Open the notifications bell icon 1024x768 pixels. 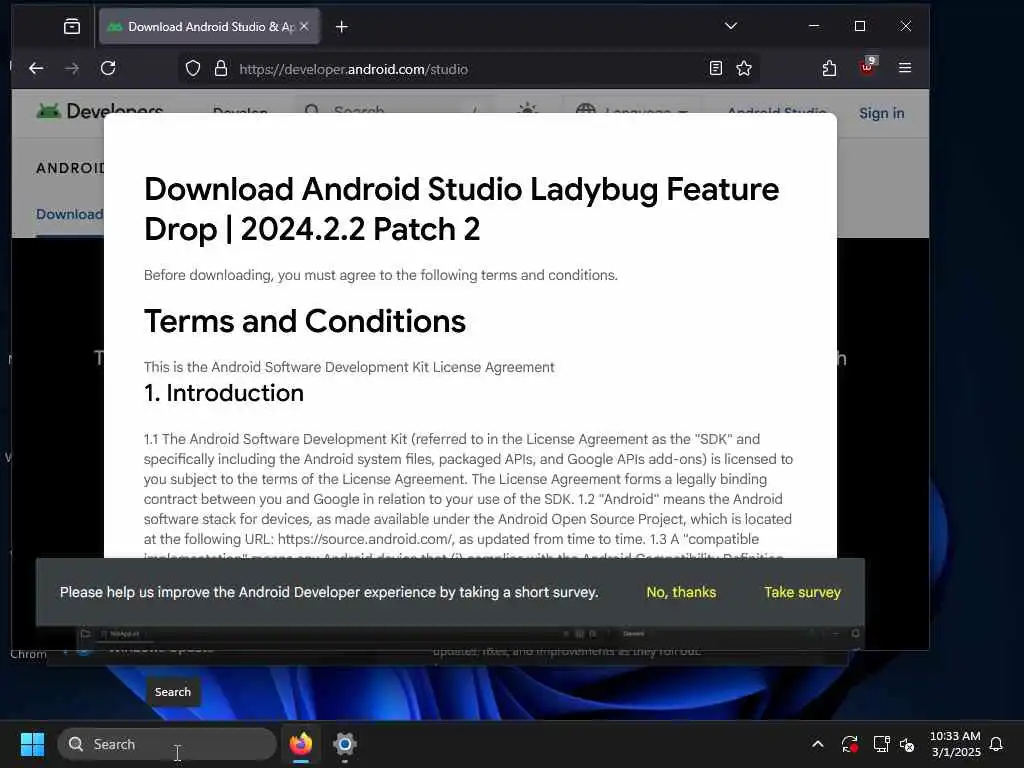[996, 744]
